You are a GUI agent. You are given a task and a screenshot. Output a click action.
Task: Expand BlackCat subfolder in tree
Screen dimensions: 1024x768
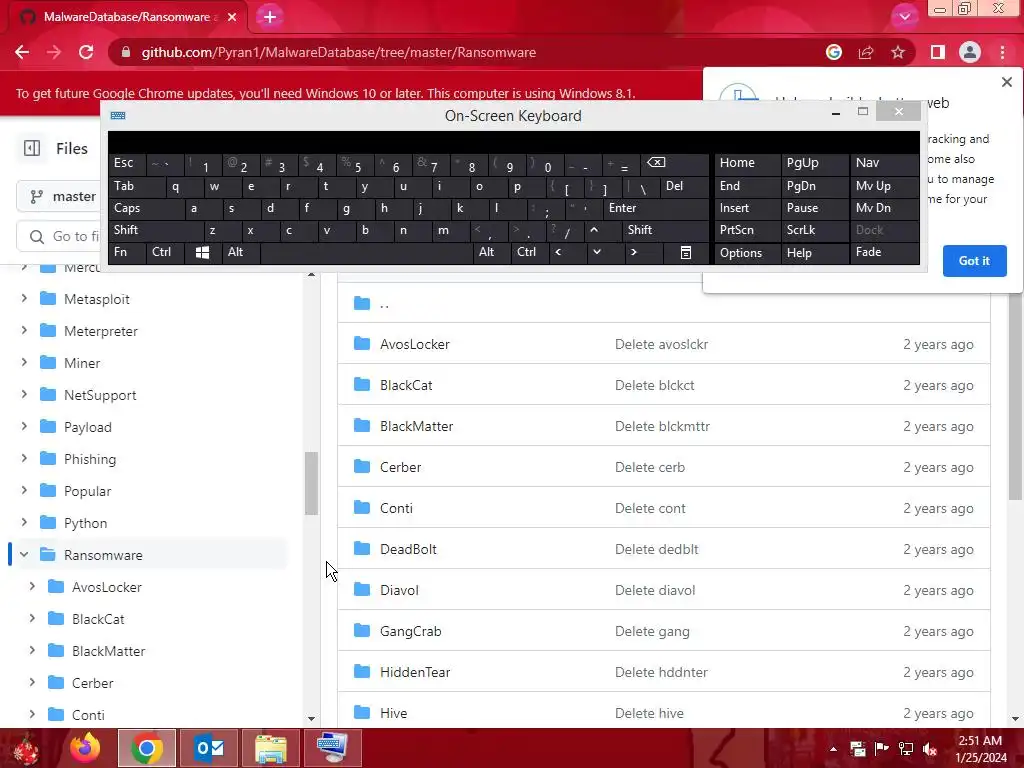(32, 618)
